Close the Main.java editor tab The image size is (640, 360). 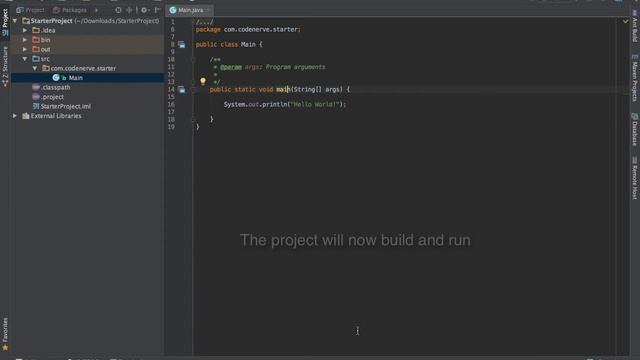coord(209,10)
